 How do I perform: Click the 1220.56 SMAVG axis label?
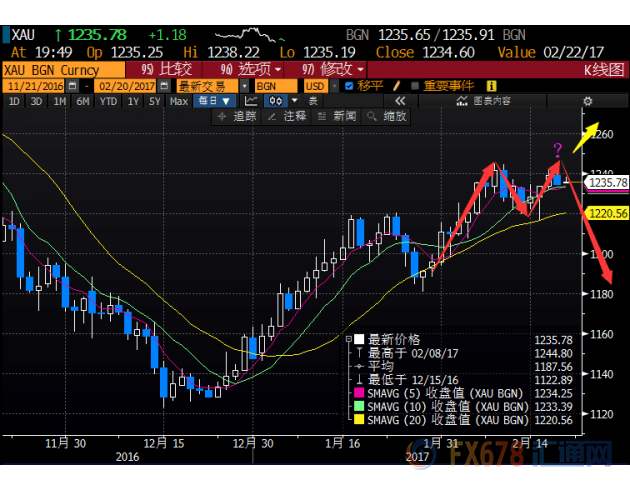pyautogui.click(x=608, y=213)
